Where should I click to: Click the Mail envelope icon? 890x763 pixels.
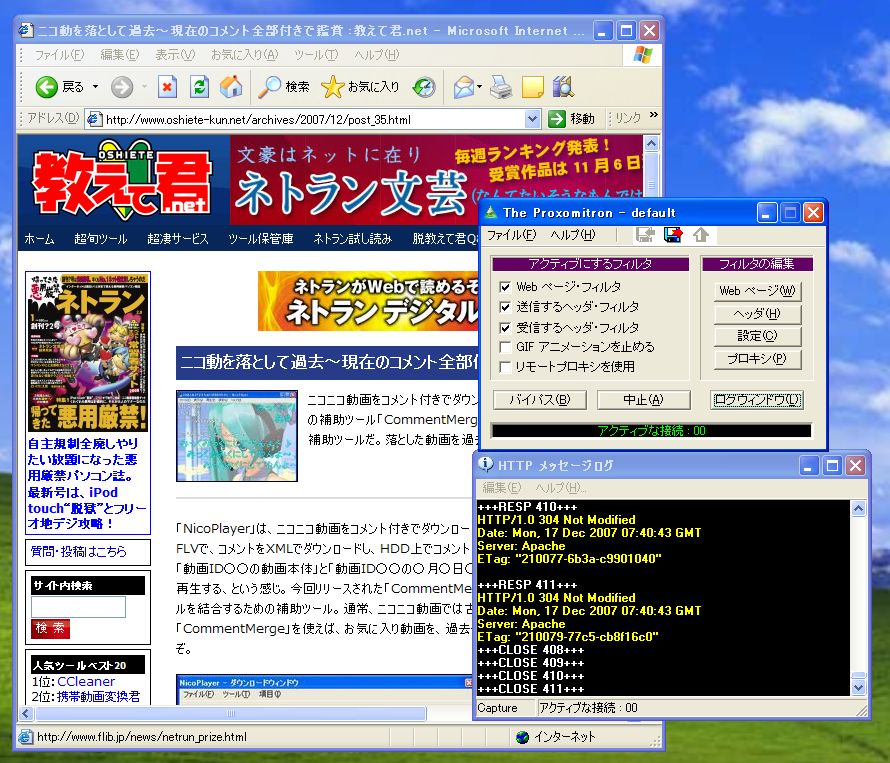click(463, 87)
